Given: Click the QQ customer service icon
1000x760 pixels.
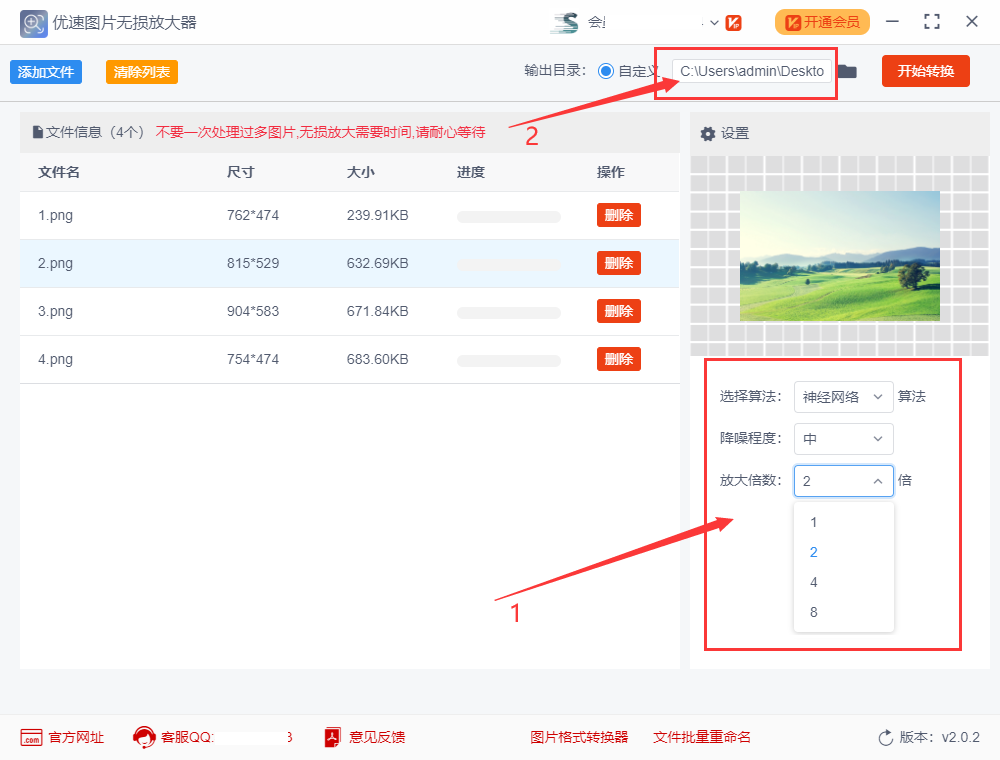Looking at the screenshot, I should click(x=145, y=737).
